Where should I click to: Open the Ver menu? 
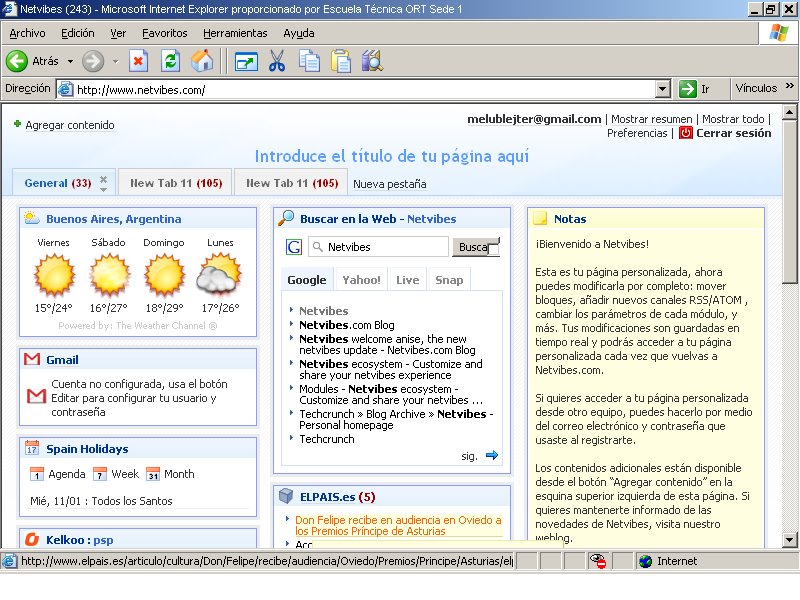click(x=118, y=33)
